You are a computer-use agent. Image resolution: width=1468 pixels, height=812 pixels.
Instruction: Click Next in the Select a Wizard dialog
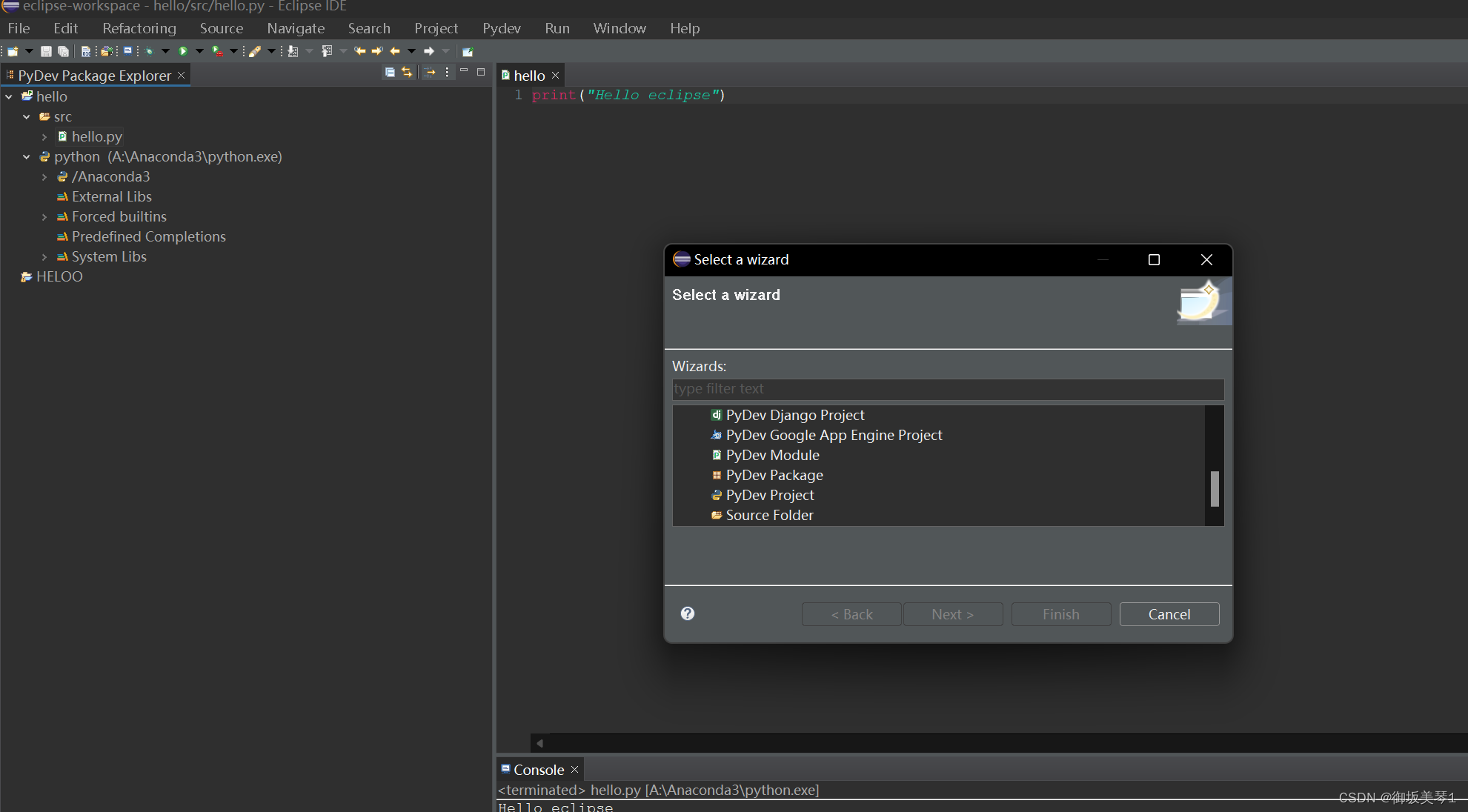(953, 614)
